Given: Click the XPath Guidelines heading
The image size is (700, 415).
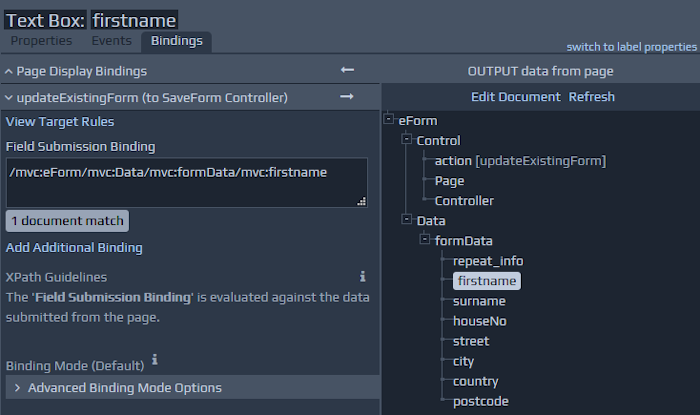Looking at the screenshot, I should click(56, 277).
